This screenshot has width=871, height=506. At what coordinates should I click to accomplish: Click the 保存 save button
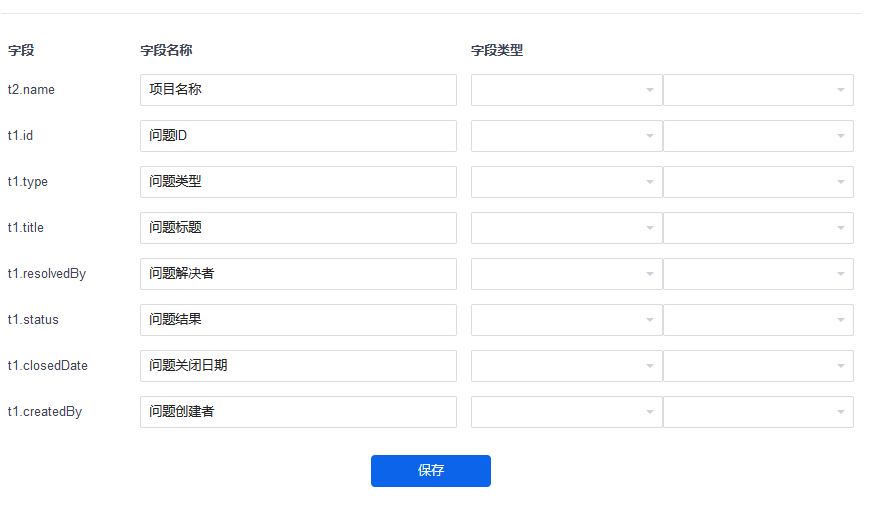pos(430,471)
